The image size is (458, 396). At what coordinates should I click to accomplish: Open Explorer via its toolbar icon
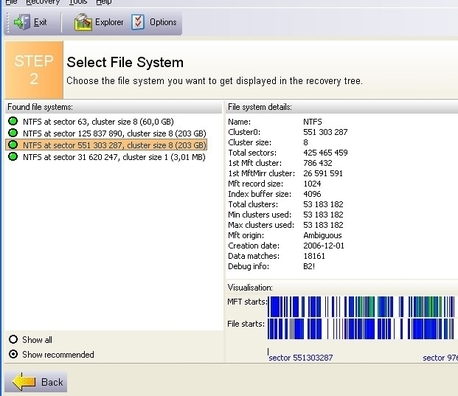pos(83,22)
